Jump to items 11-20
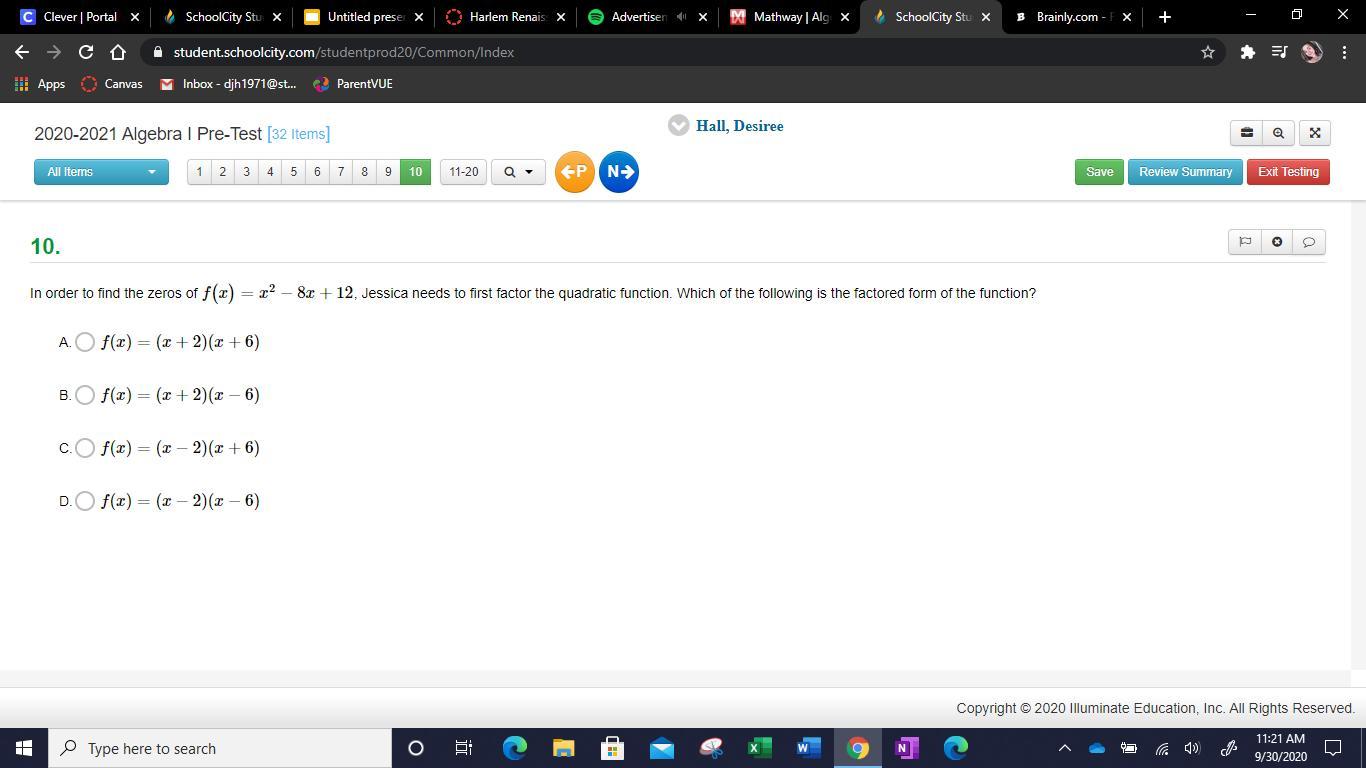Viewport: 1366px width, 768px height. click(x=463, y=172)
